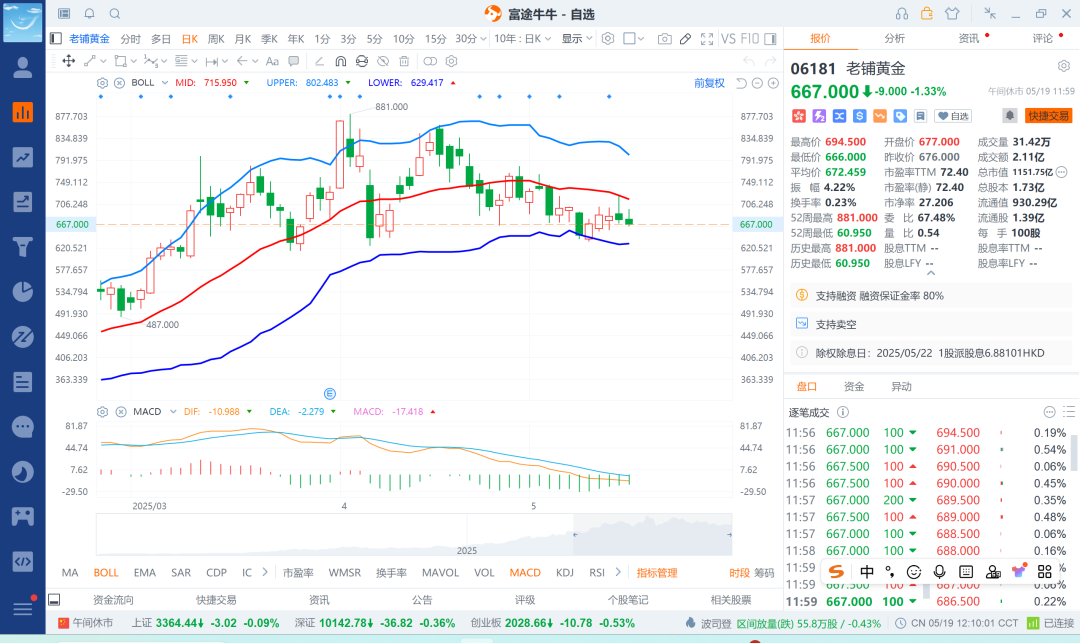
Task: Open the customer service headset icon
Action: point(902,14)
